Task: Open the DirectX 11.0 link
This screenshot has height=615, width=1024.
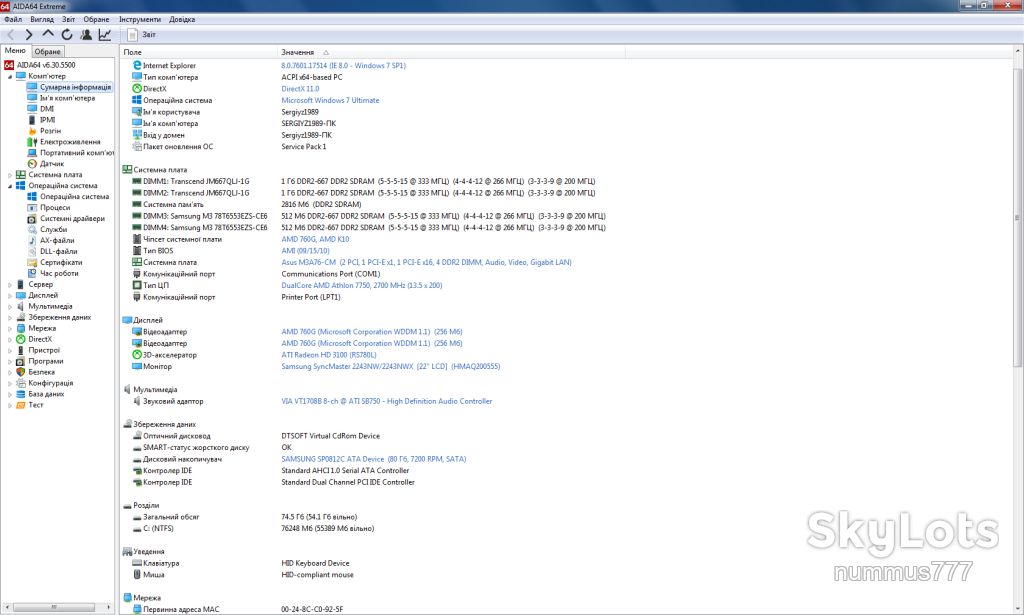Action: pyautogui.click(x=300, y=89)
